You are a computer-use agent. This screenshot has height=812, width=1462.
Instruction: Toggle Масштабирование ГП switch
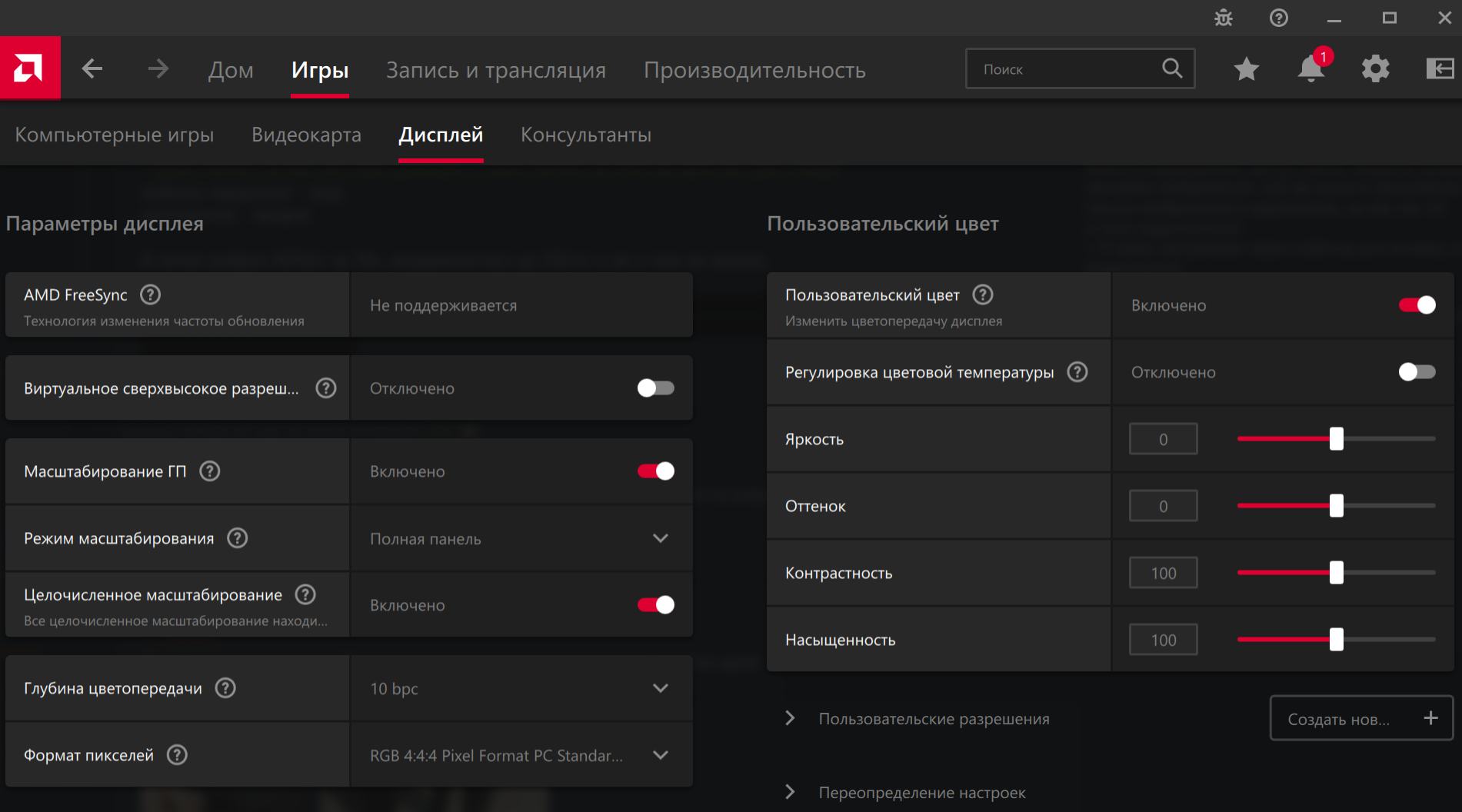(656, 471)
